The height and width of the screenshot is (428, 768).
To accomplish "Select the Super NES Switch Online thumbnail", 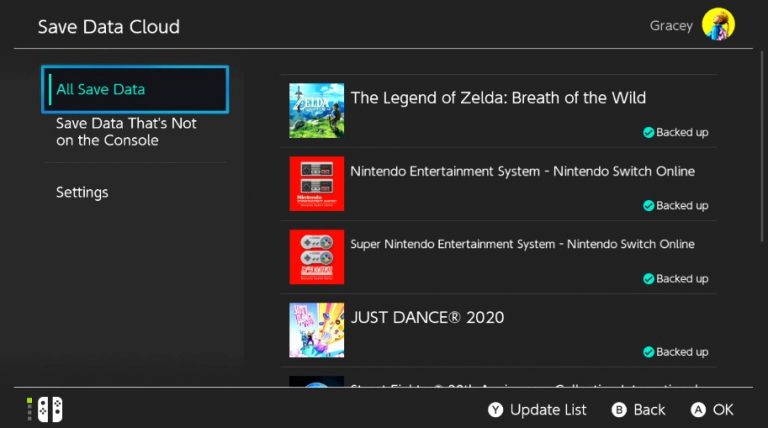I will tap(316, 257).
